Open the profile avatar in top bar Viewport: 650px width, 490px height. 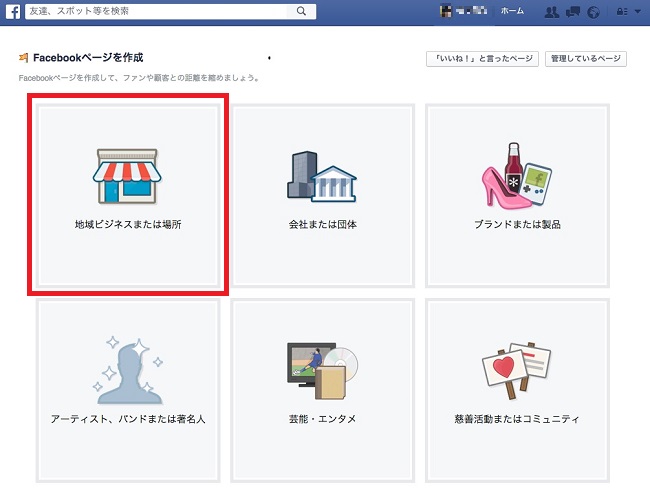(445, 11)
